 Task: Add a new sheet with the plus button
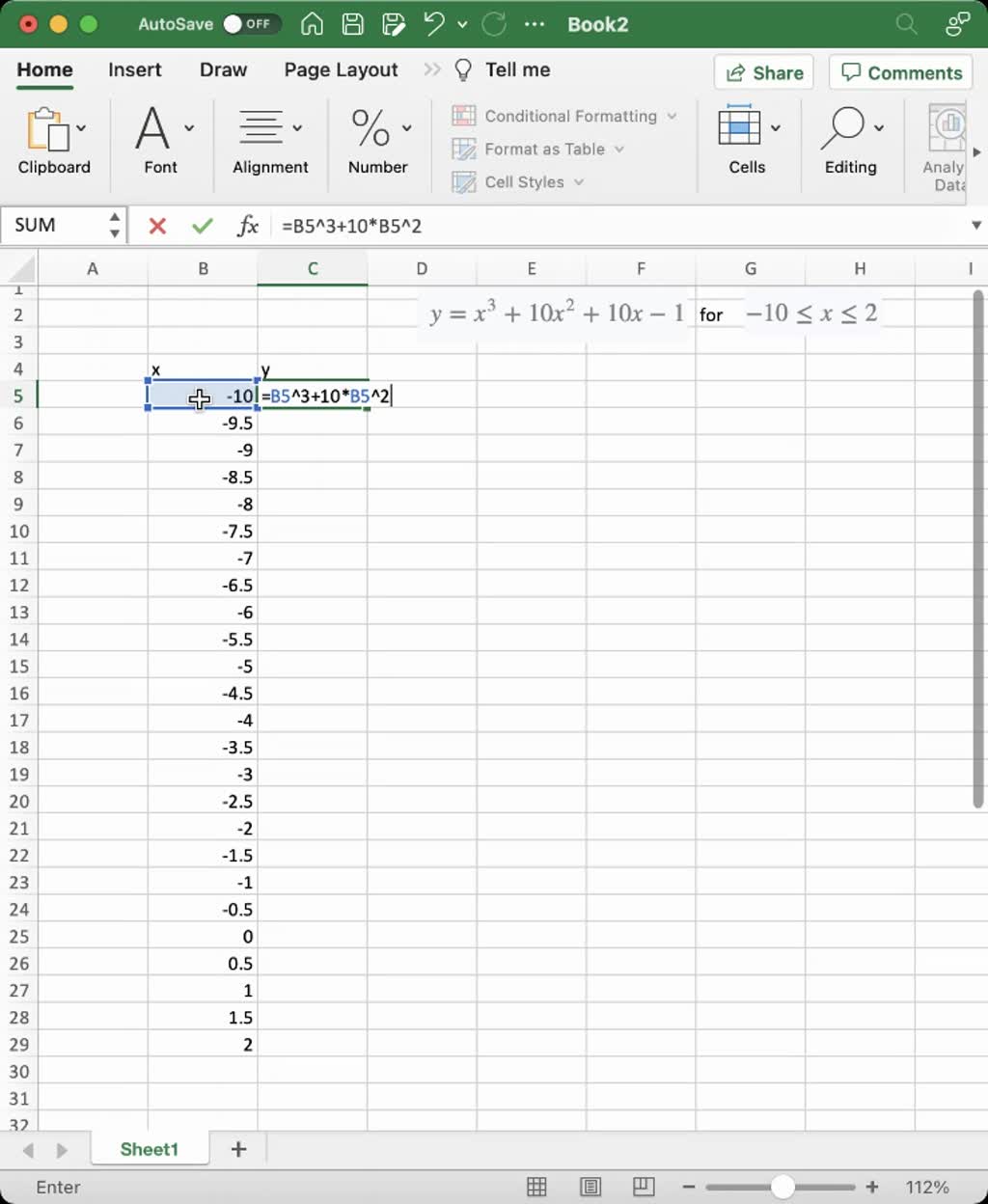(237, 1149)
